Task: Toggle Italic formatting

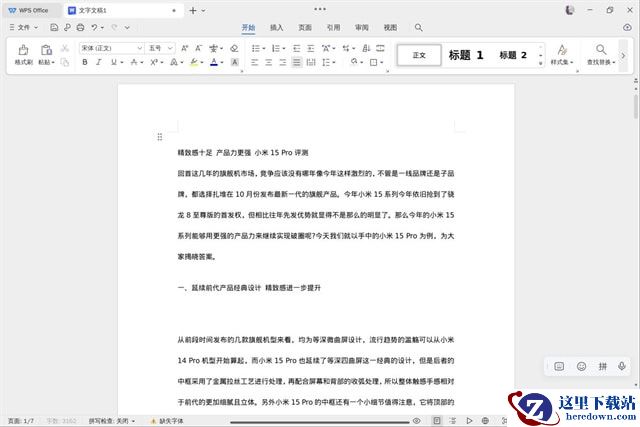Action: coord(98,62)
